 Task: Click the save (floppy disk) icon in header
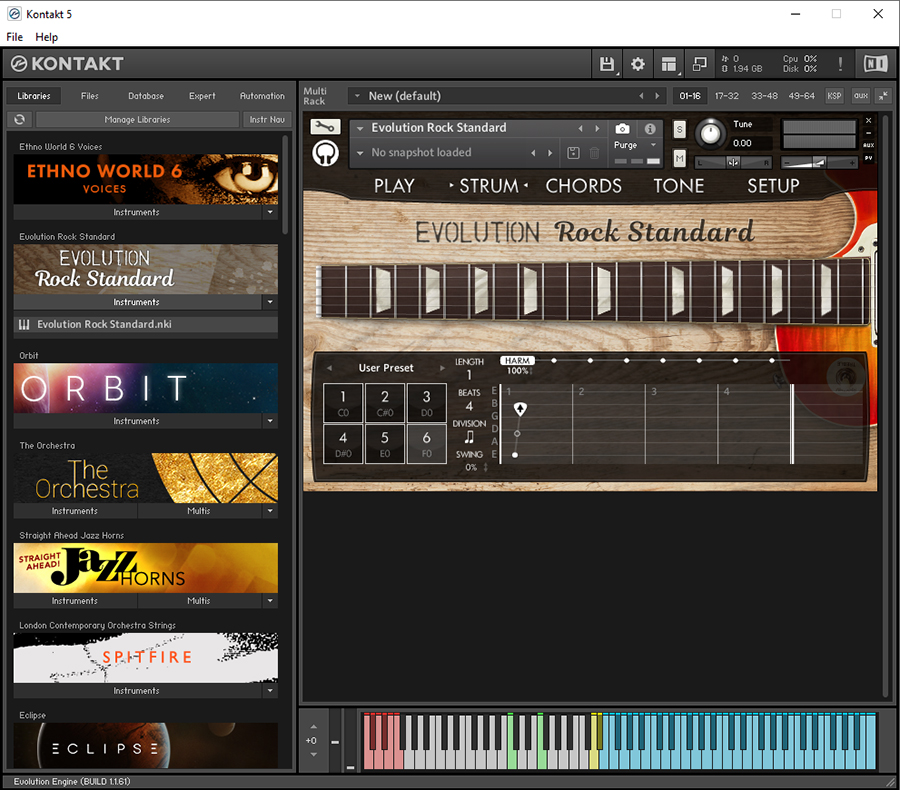pos(607,64)
